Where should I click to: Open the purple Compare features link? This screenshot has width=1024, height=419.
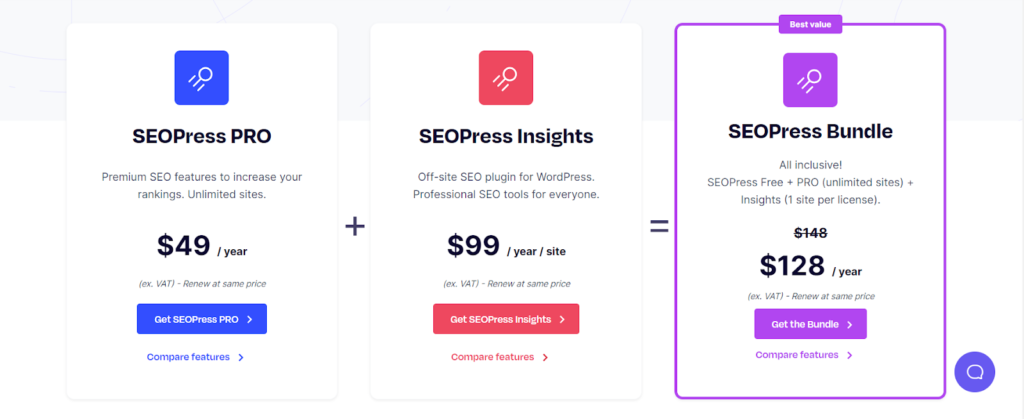pyautogui.click(x=804, y=355)
